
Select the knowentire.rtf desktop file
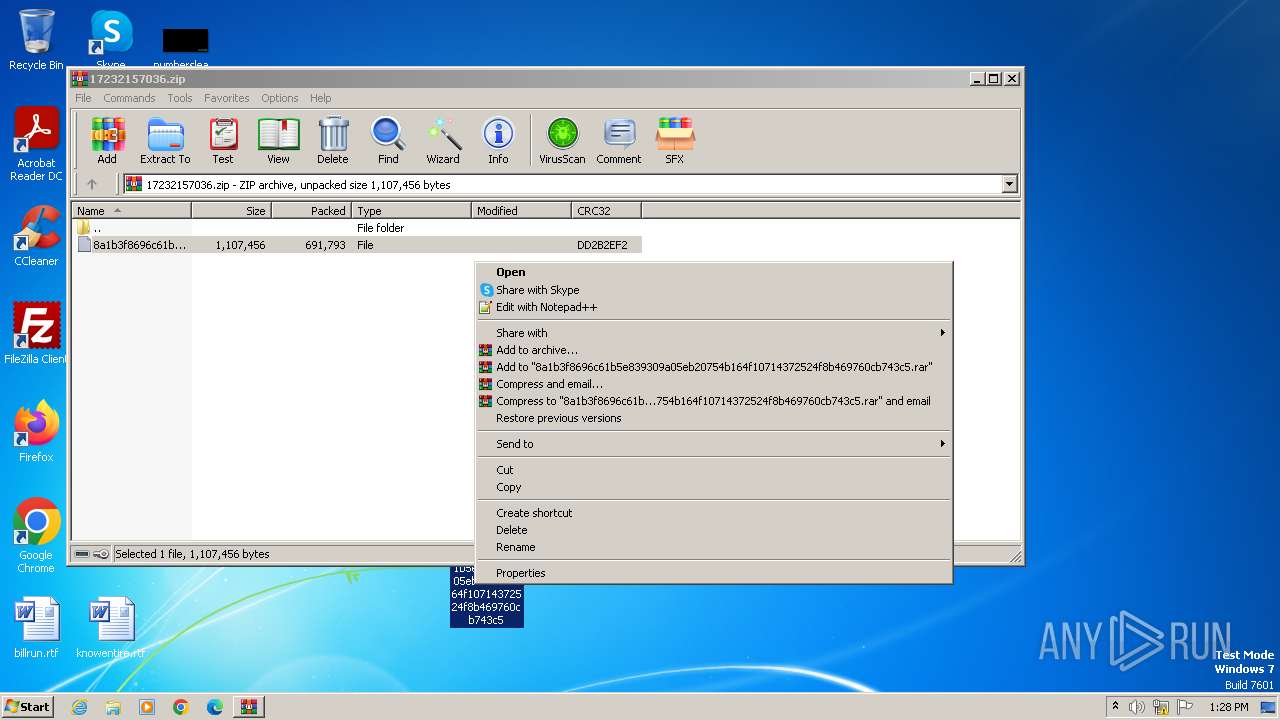[x=111, y=628]
